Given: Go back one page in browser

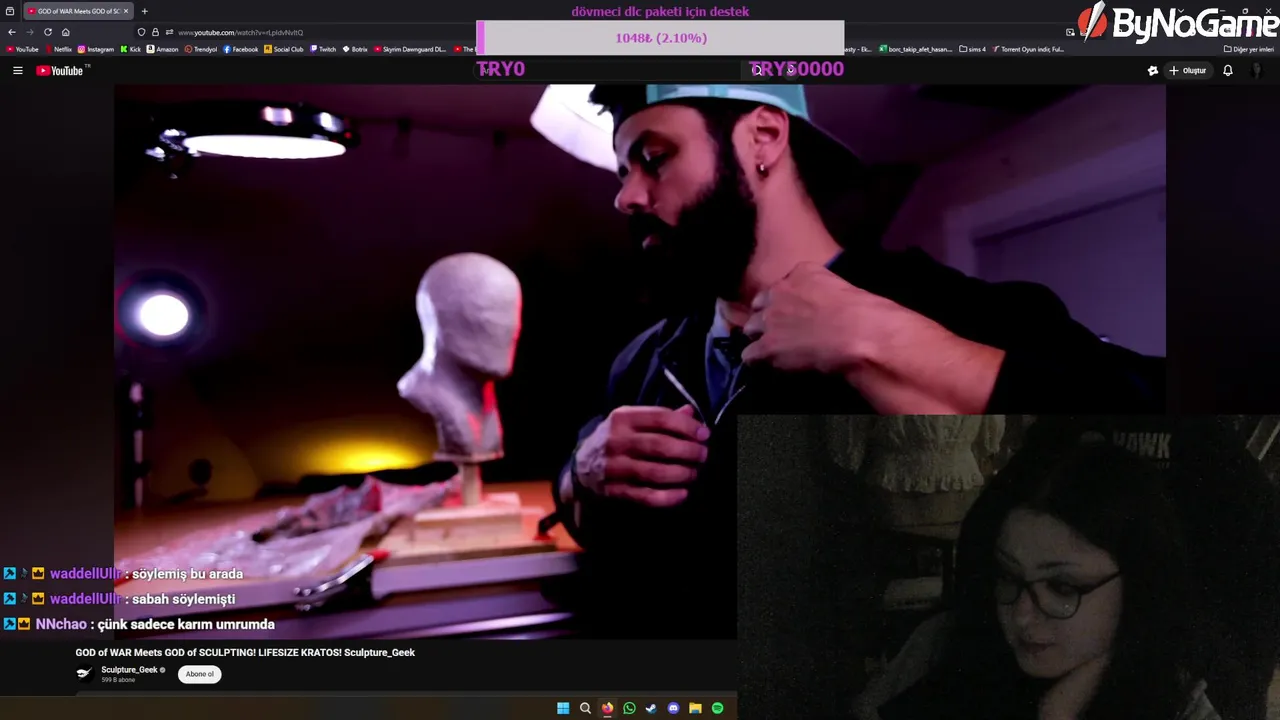Looking at the screenshot, I should (12, 32).
